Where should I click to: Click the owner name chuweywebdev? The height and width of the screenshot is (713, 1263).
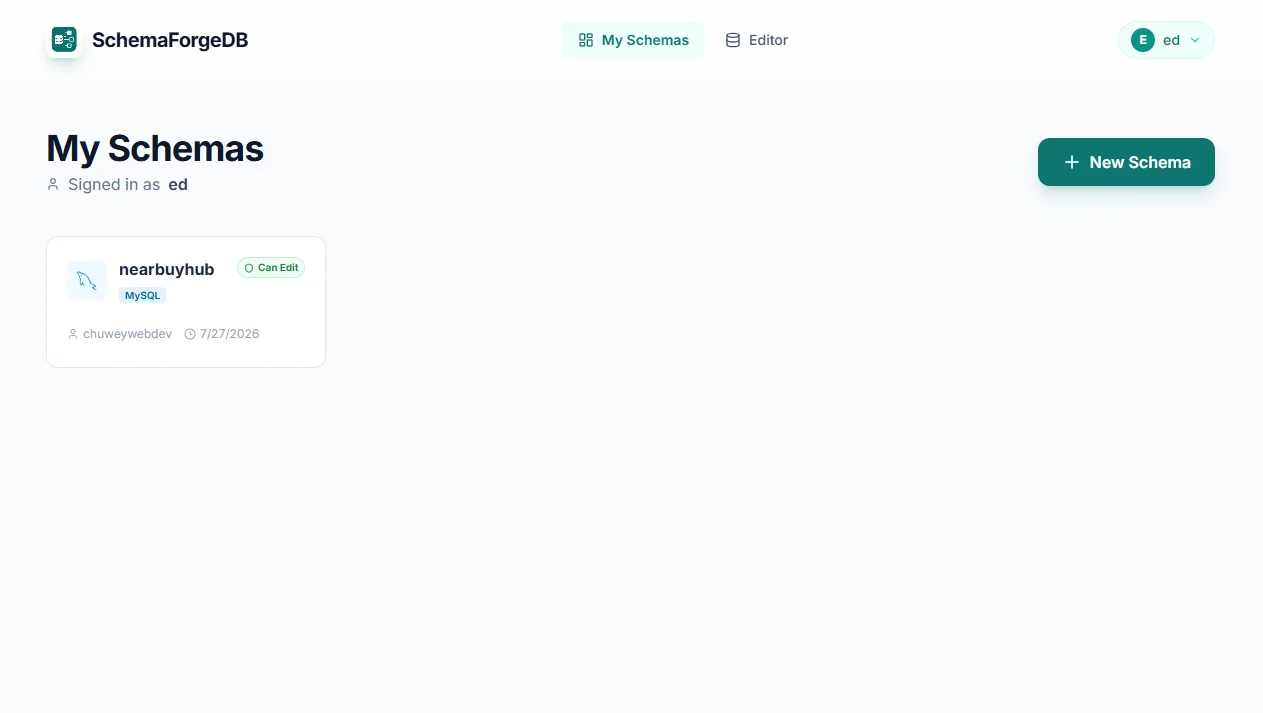pyautogui.click(x=127, y=334)
